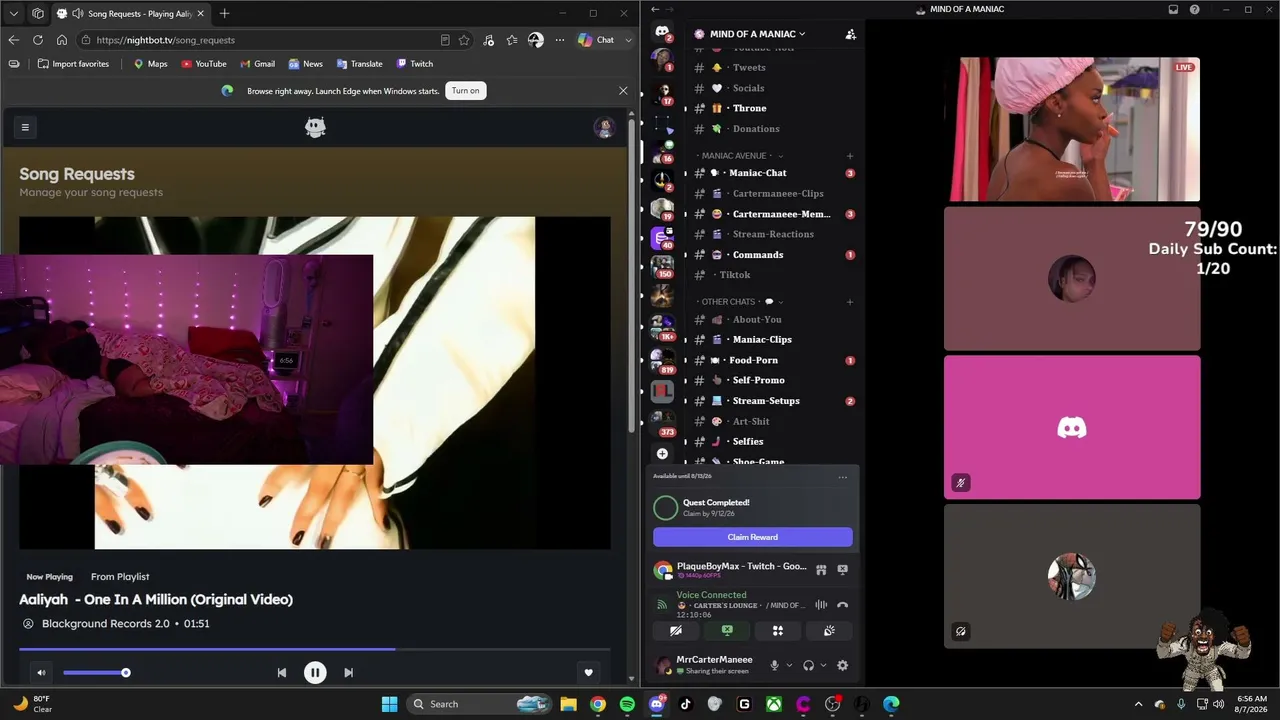Toggle Discord screen sharing button
Image resolution: width=1280 pixels, height=720 pixels.
[x=727, y=631]
